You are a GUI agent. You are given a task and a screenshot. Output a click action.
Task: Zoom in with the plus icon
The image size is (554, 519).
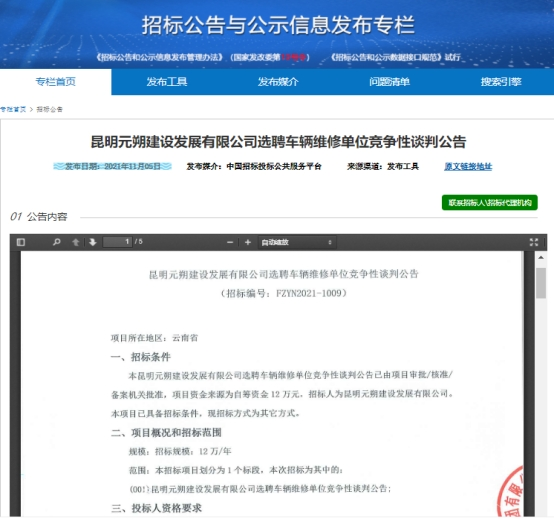click(x=248, y=242)
